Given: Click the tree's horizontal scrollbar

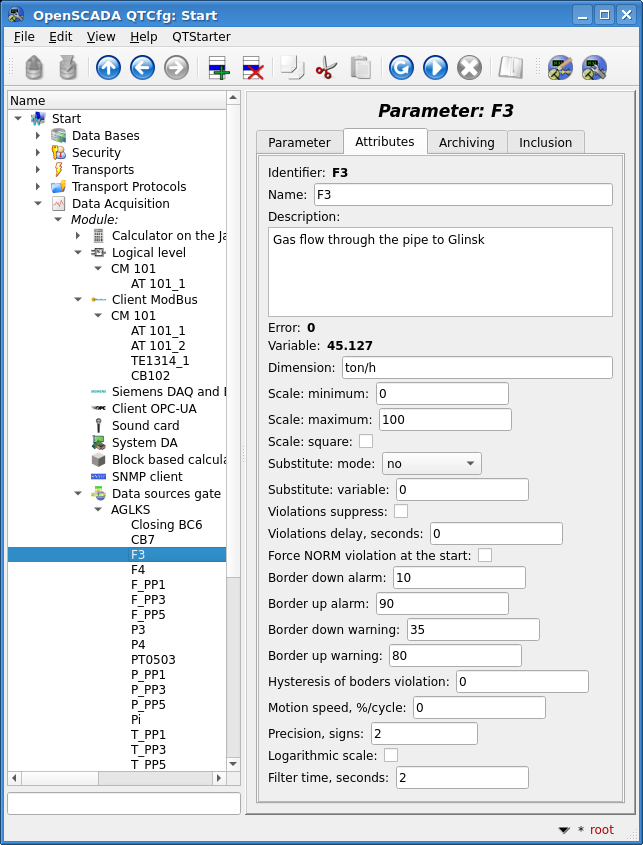Looking at the screenshot, I should click(x=117, y=778).
